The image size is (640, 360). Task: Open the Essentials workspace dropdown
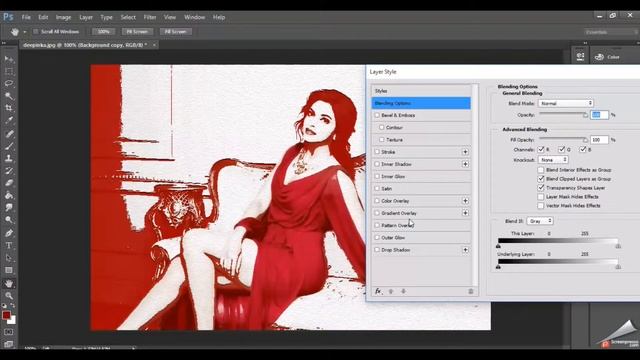(x=611, y=32)
